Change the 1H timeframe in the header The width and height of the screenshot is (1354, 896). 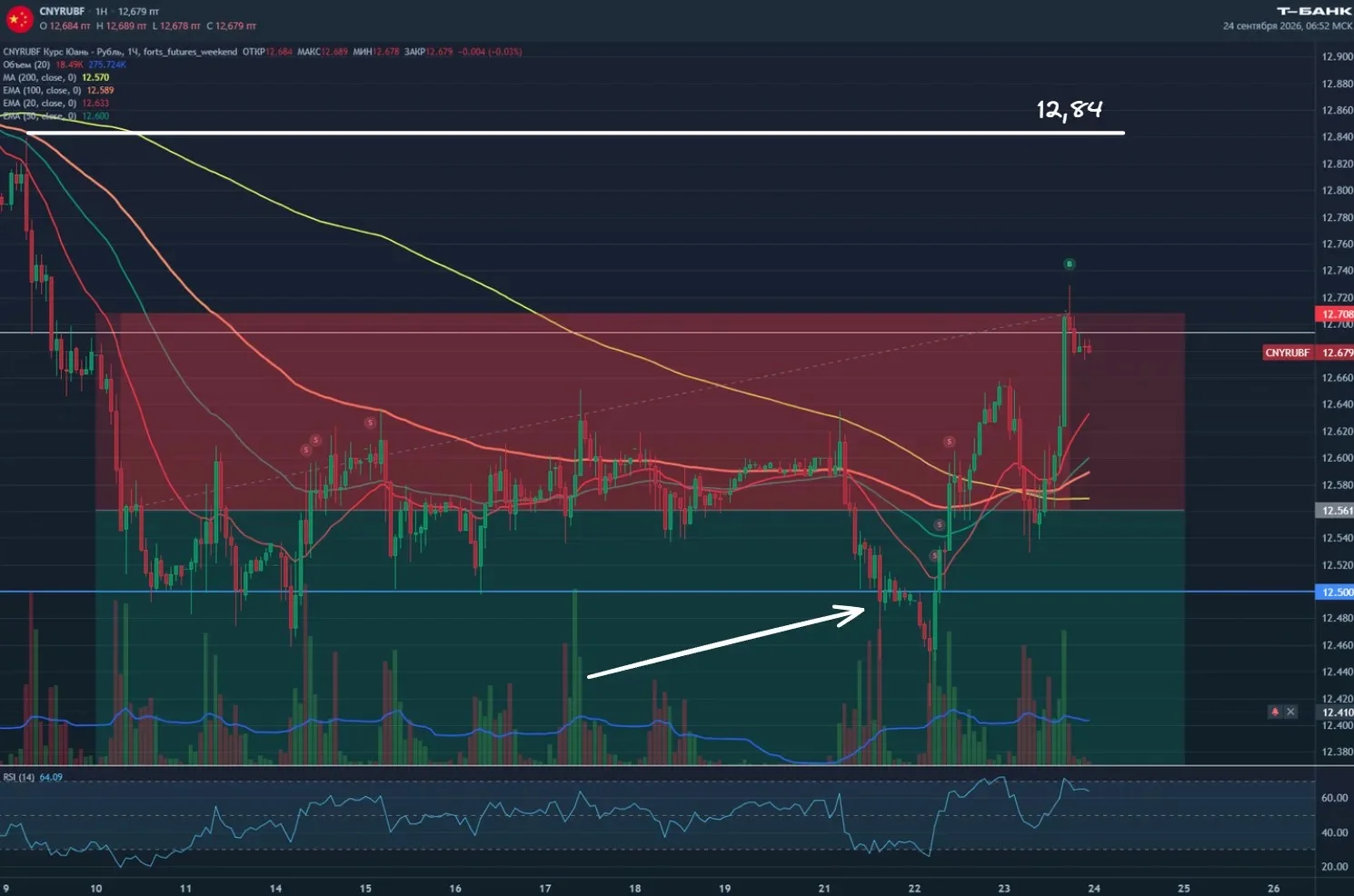101,11
